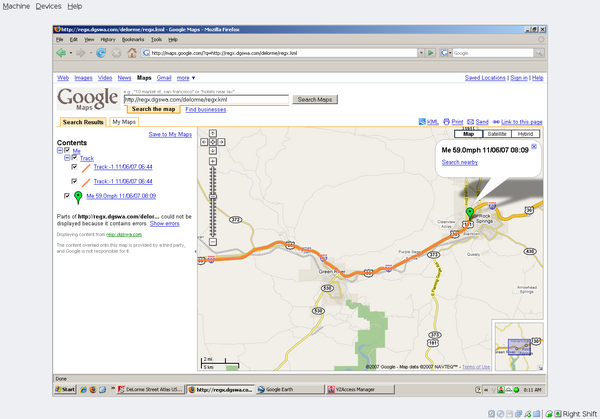
Task: Reload the page with refresh icon
Action: tap(101, 53)
